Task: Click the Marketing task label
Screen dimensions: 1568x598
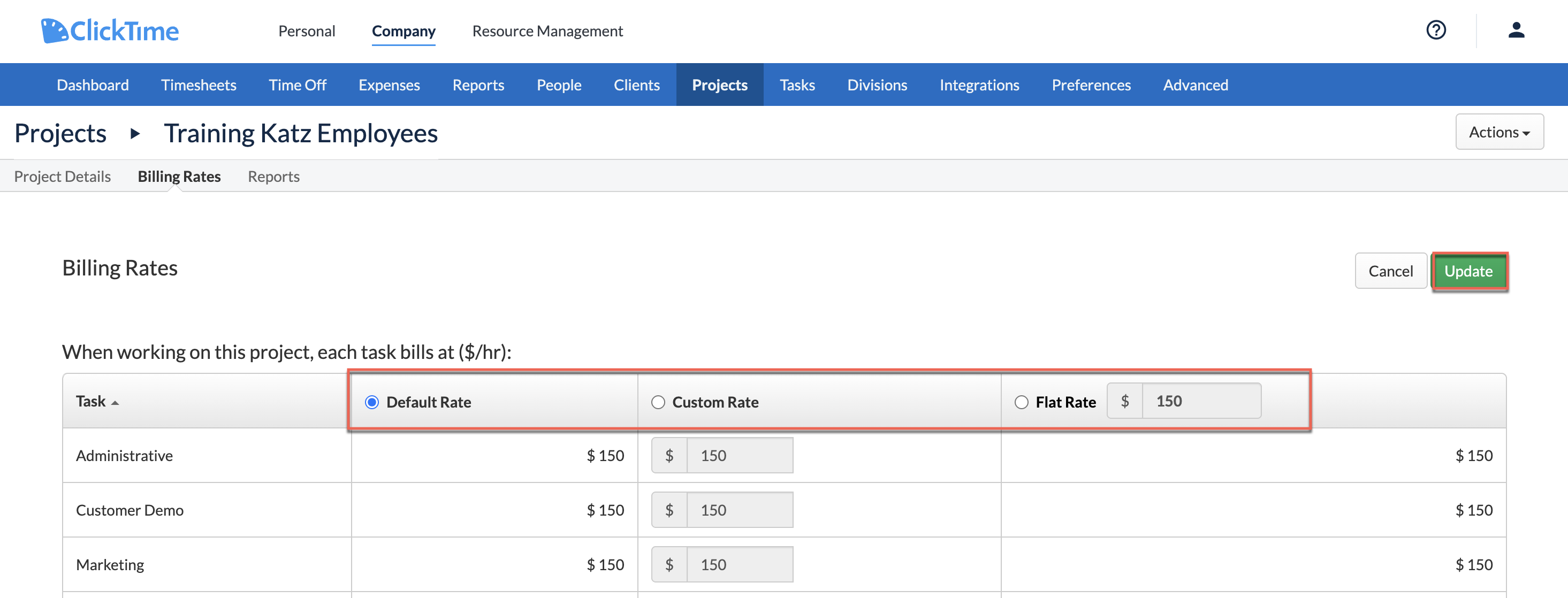Action: (110, 565)
